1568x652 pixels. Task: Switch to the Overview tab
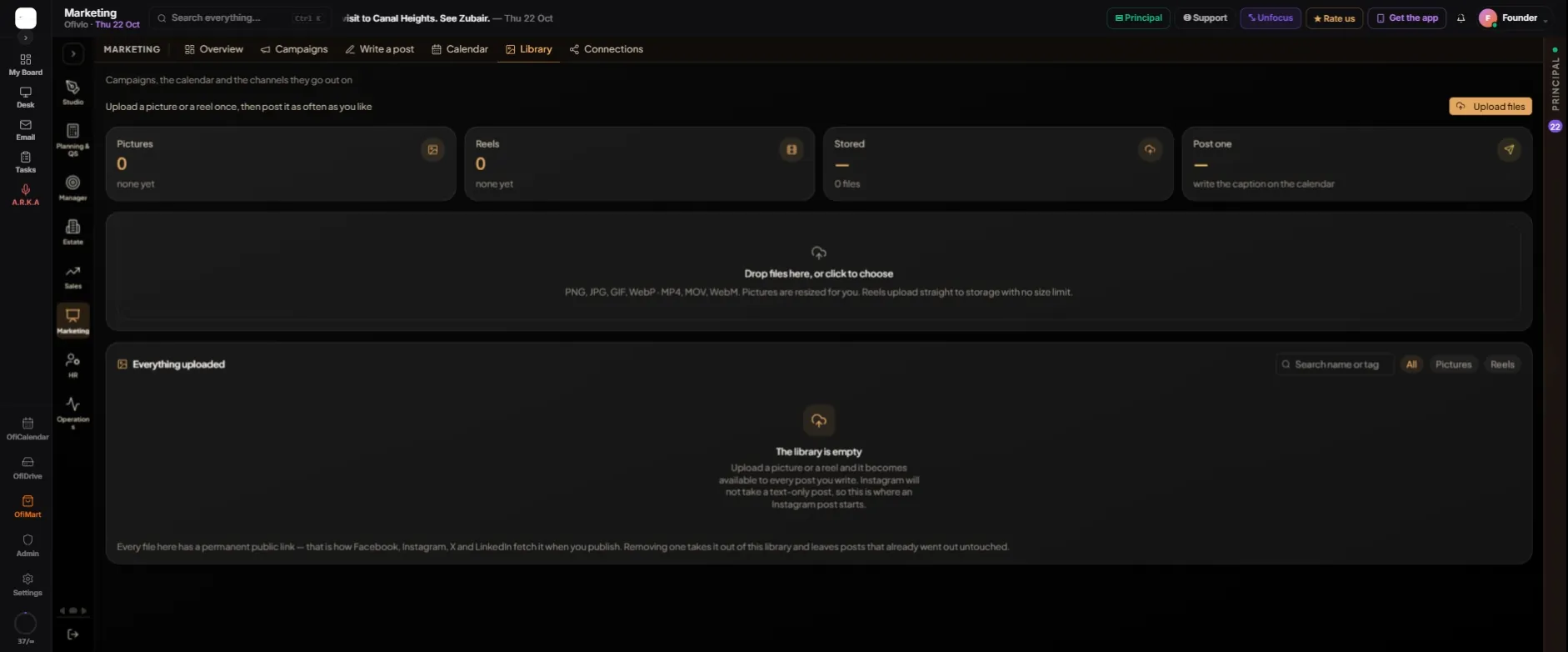tap(214, 49)
